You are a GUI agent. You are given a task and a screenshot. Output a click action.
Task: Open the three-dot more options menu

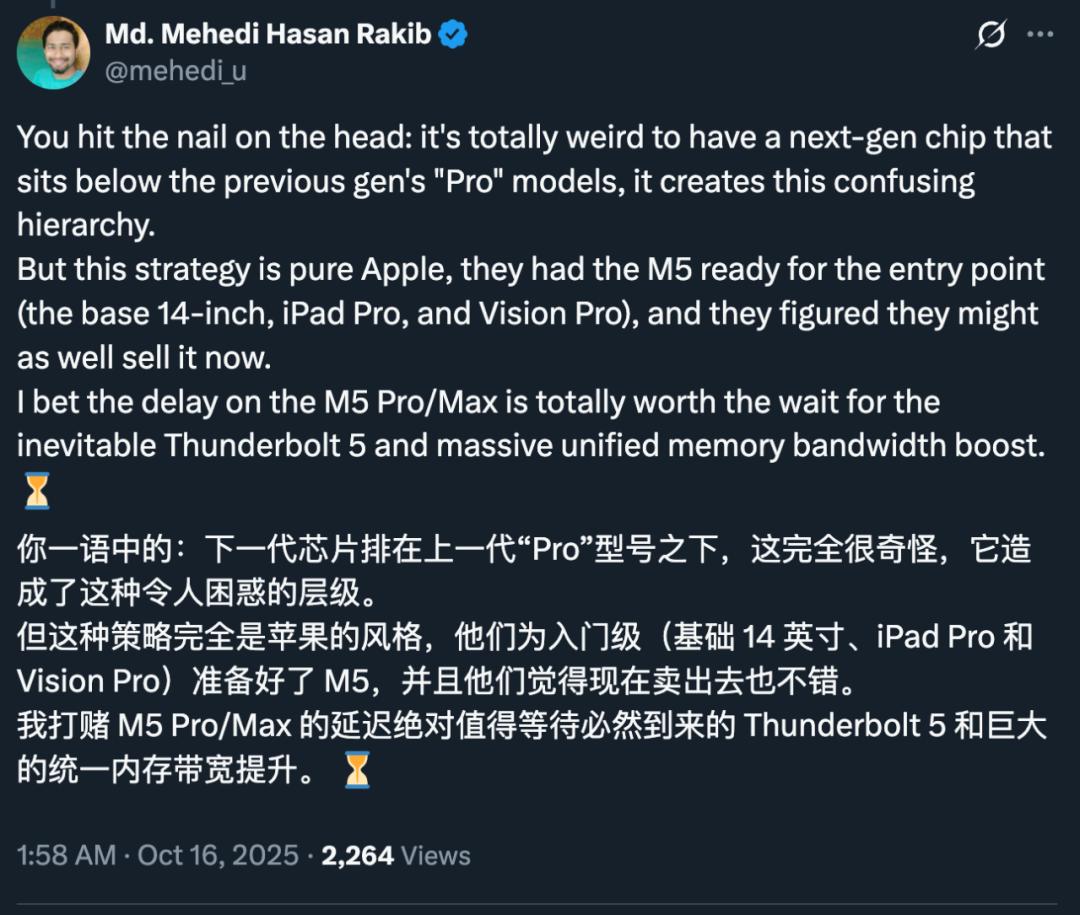point(1040,35)
